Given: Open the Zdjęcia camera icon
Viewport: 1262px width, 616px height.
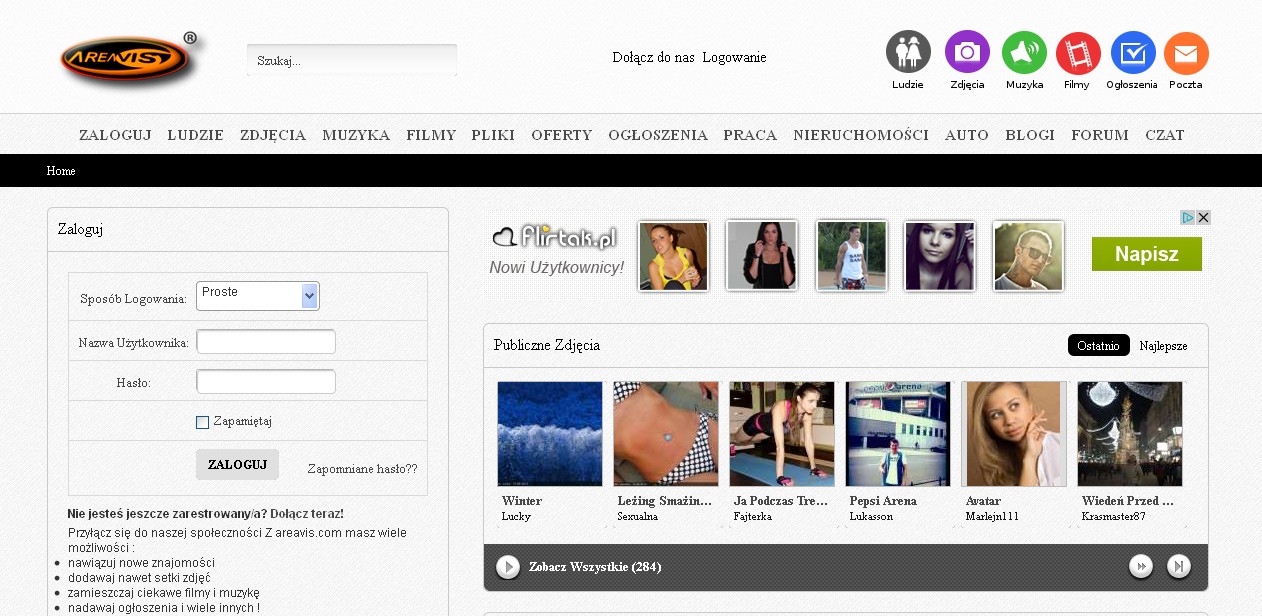Looking at the screenshot, I should pos(967,52).
